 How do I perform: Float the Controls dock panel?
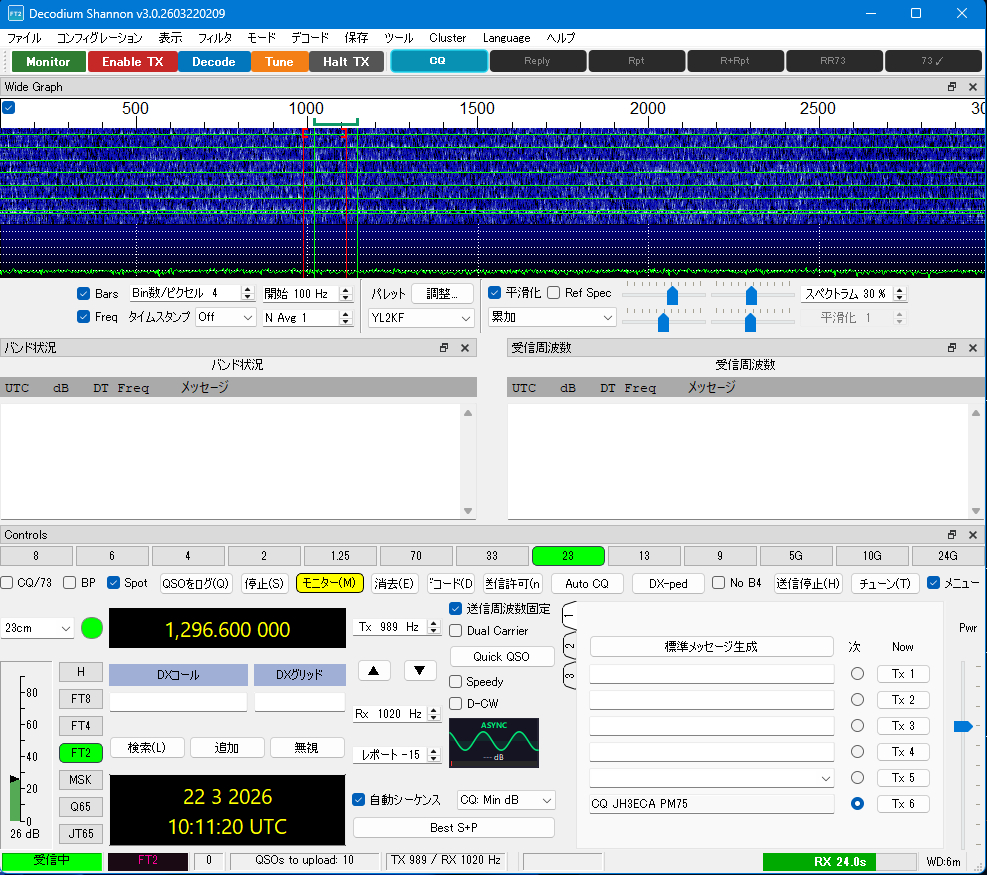coord(952,535)
